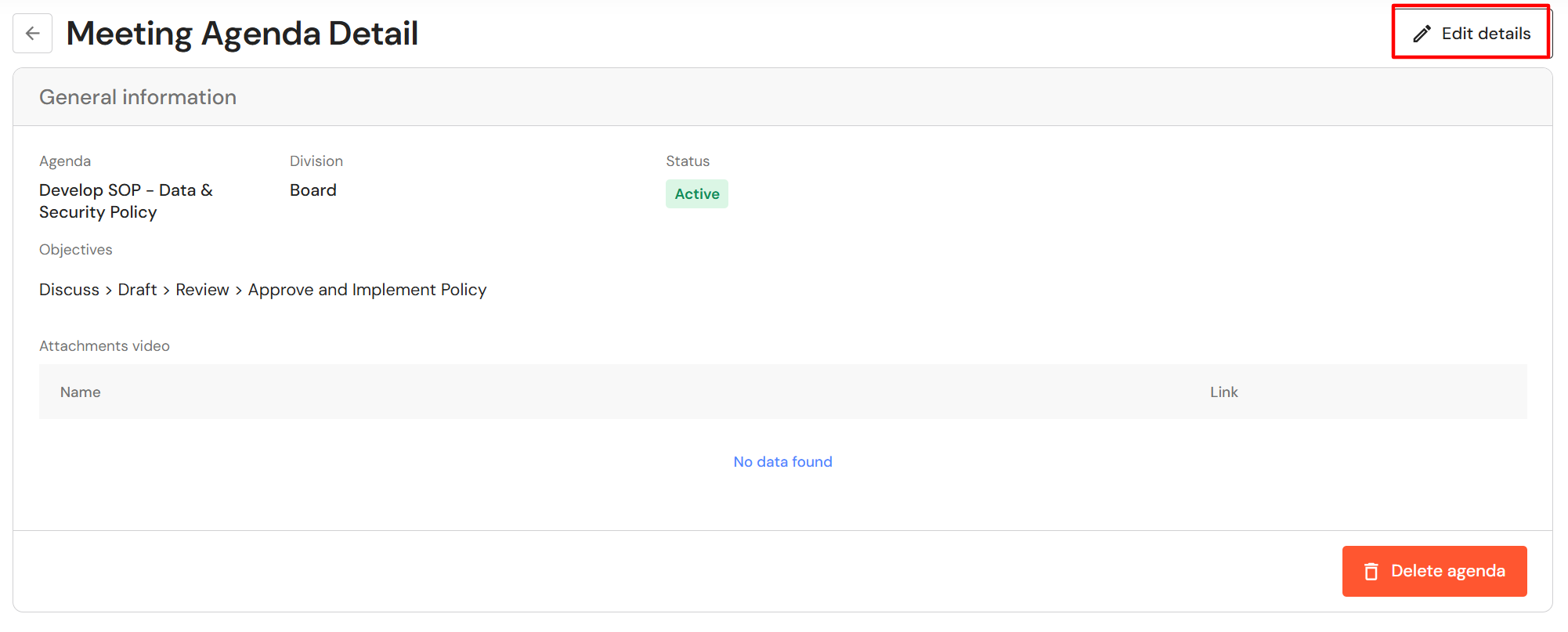Click the Agenda field label
The height and width of the screenshot is (632, 1568).
click(65, 161)
